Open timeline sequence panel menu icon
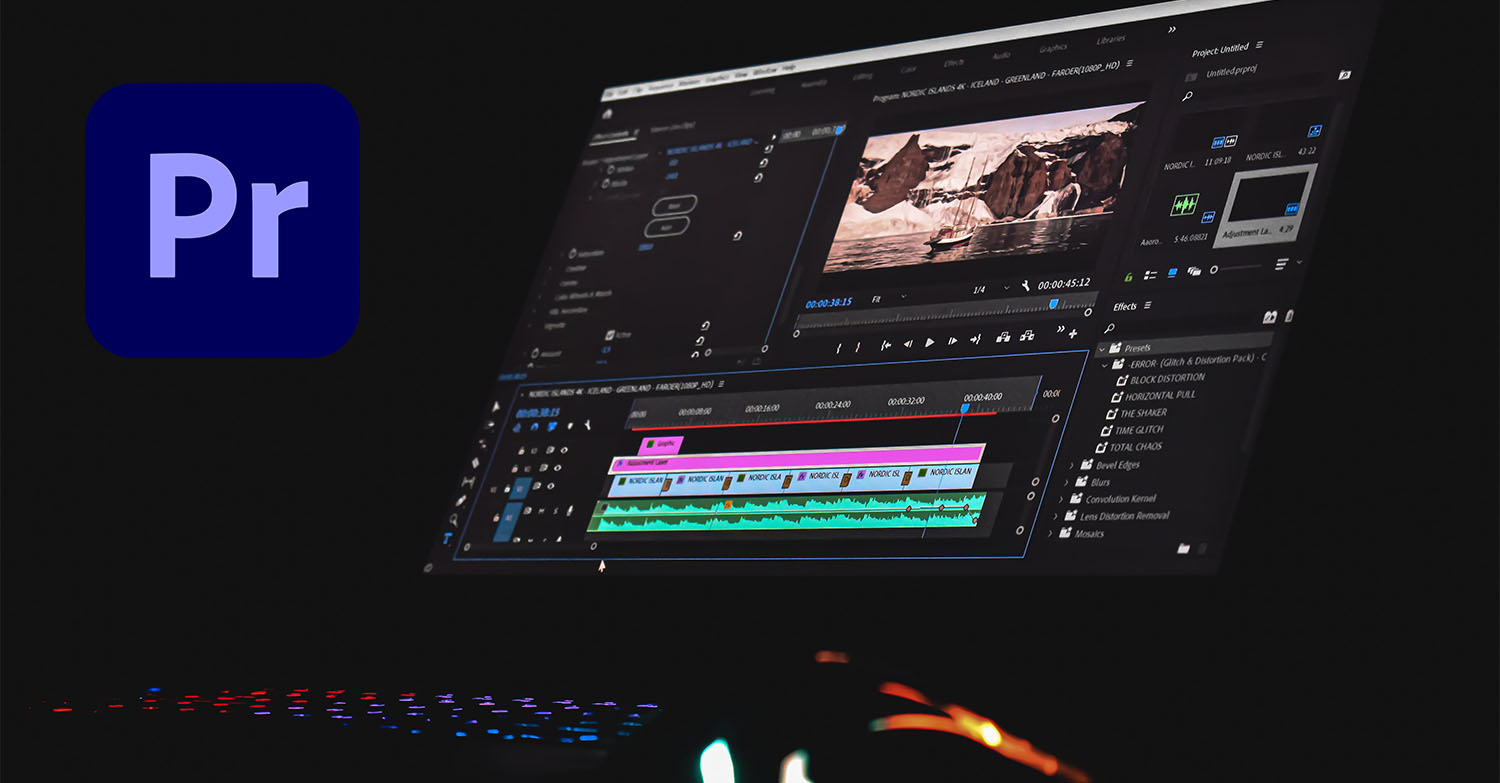The image size is (1500, 783). 721,383
